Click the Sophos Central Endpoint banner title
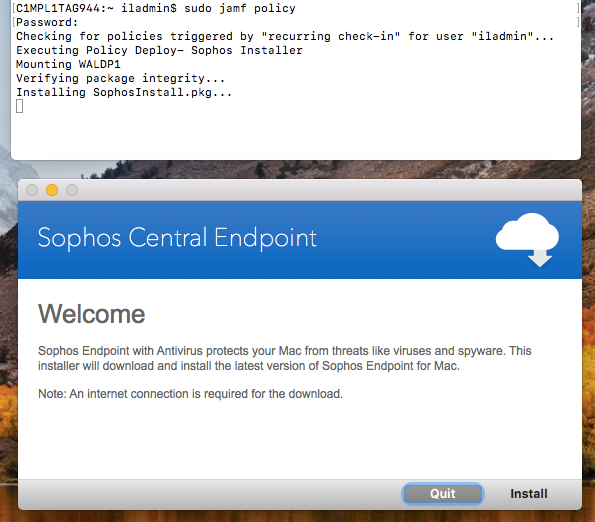Viewport: 595px width, 522px height. [177, 238]
